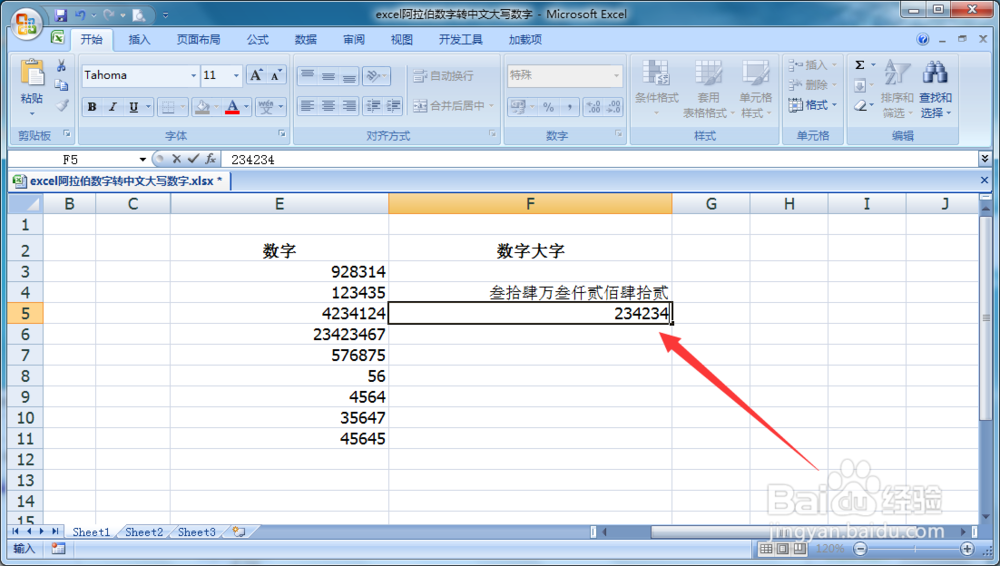The height and width of the screenshot is (566, 1000).
Task: Open the font size 11 dropdown
Action: (x=236, y=75)
